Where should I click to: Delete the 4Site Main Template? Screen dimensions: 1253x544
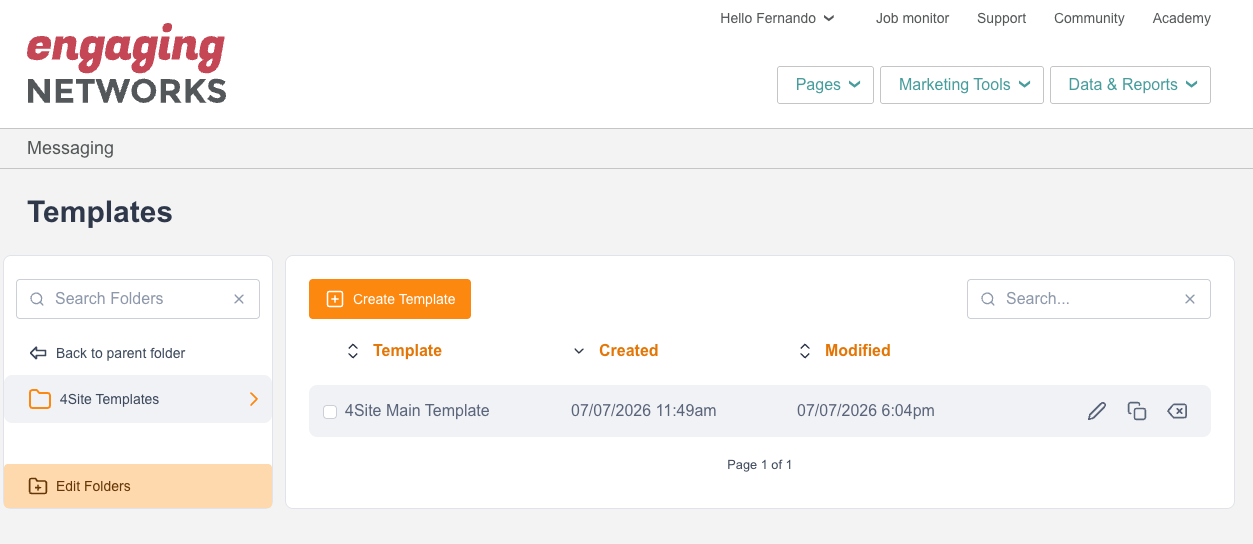point(1177,411)
